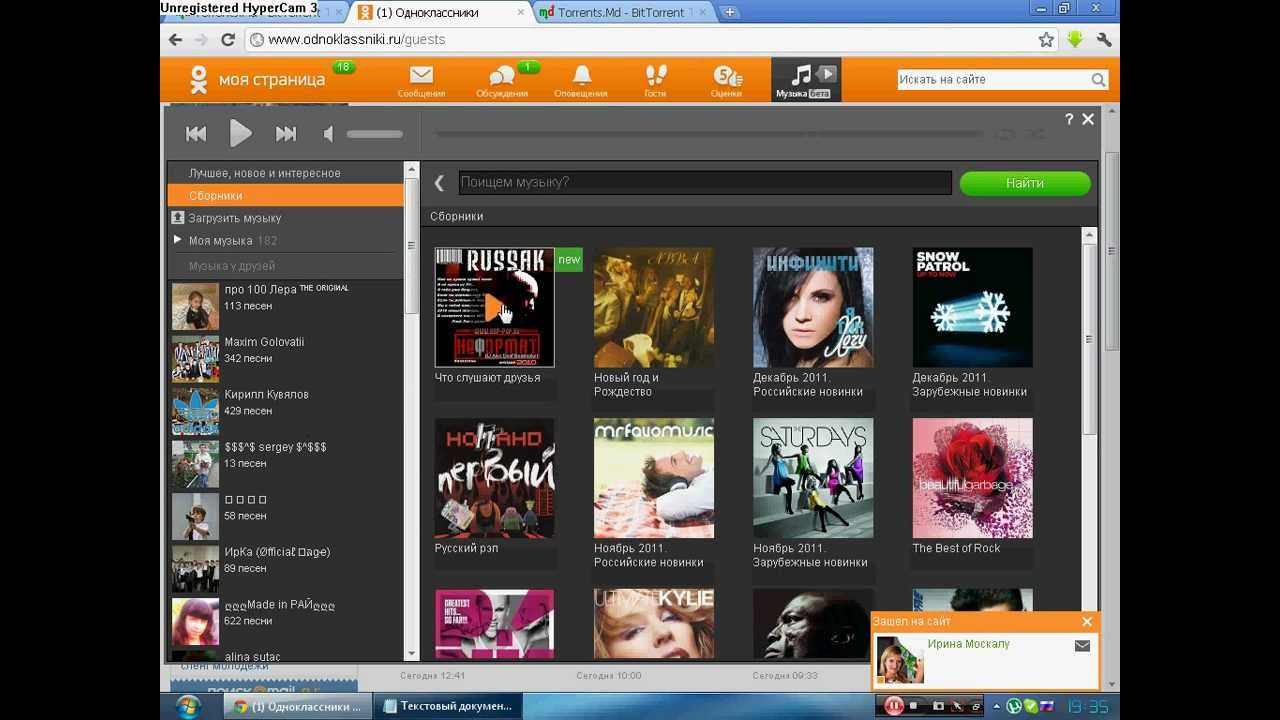Show hidden tray icons arrow
This screenshot has height=720, width=1280.
pyautogui.click(x=996, y=706)
